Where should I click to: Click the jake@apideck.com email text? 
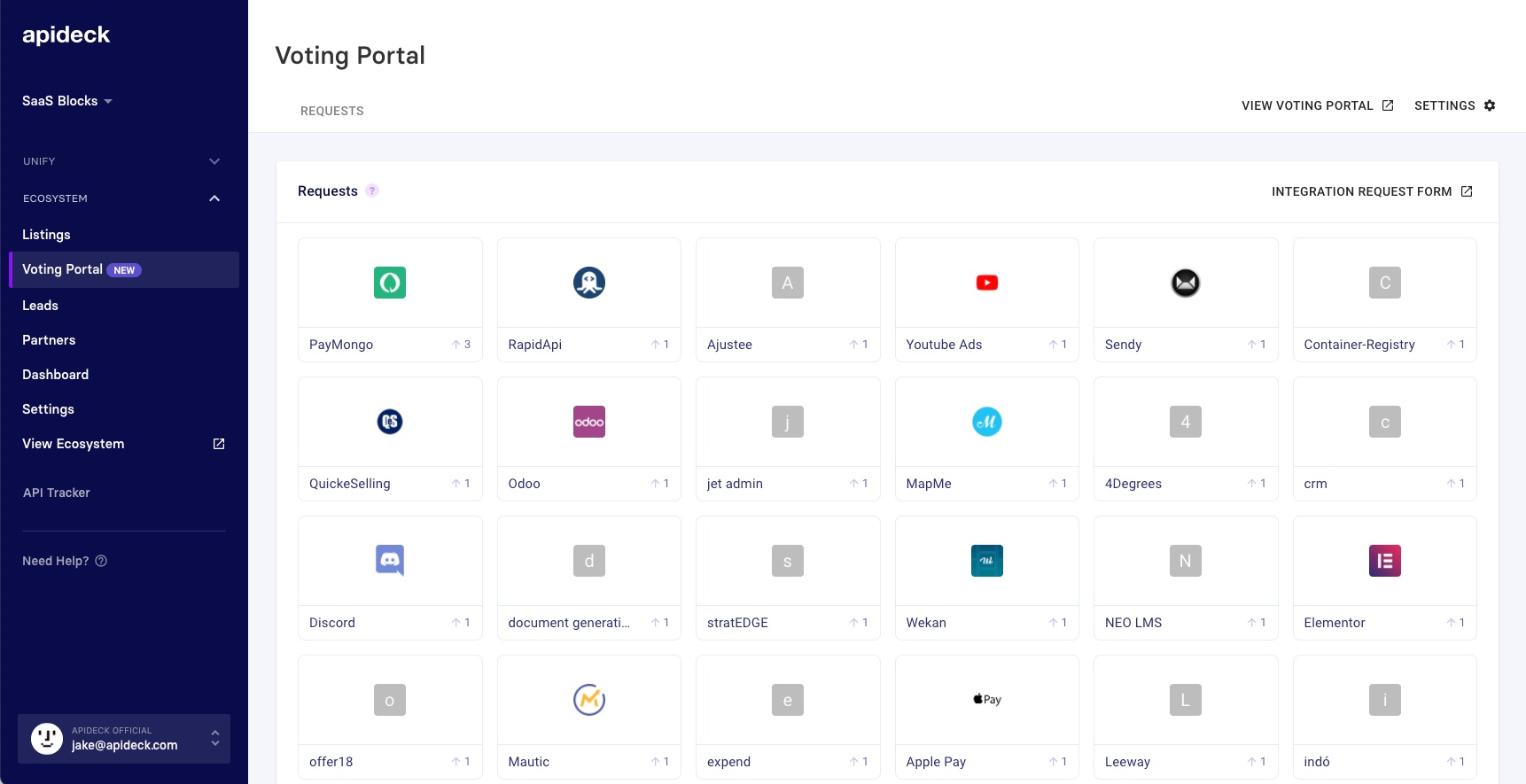[125, 746]
